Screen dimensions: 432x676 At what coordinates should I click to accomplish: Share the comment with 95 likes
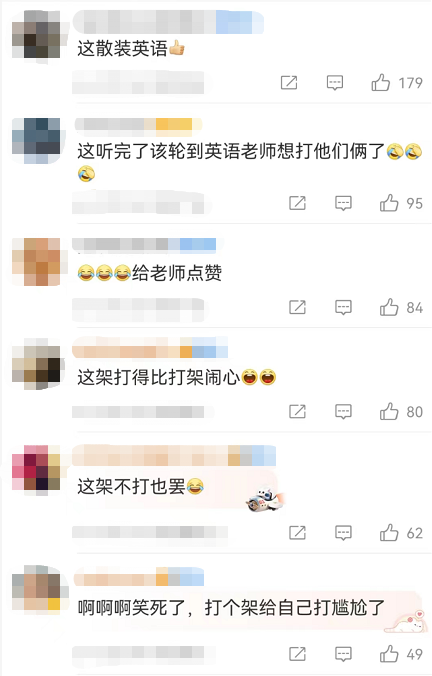pos(297,203)
